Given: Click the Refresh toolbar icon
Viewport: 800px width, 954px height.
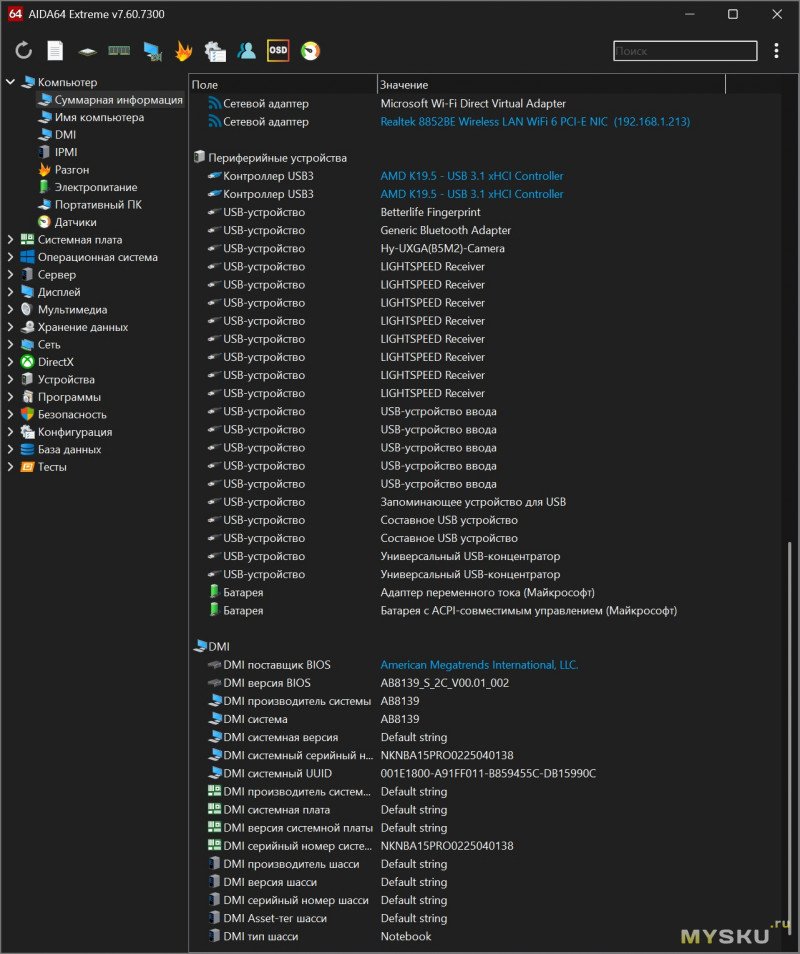Looking at the screenshot, I should 24,50.
